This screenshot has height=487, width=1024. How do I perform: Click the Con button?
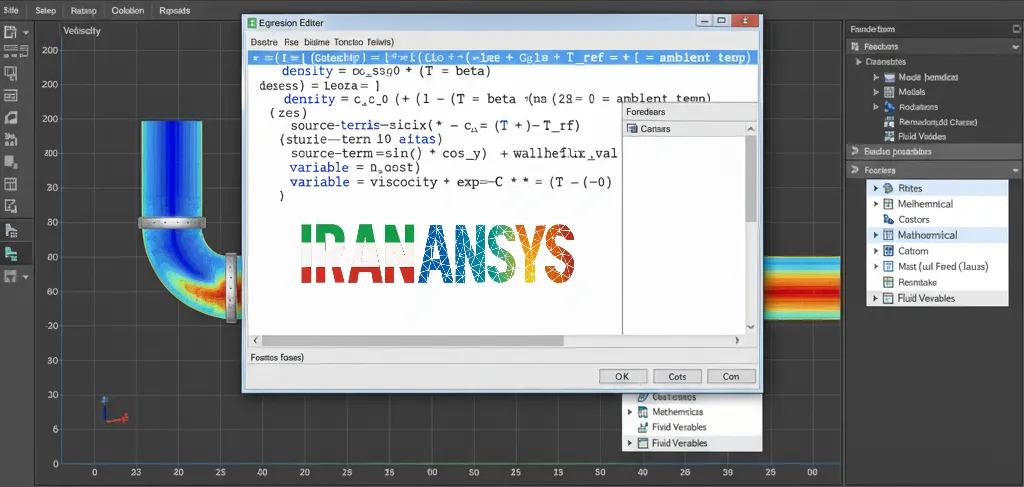coord(731,377)
